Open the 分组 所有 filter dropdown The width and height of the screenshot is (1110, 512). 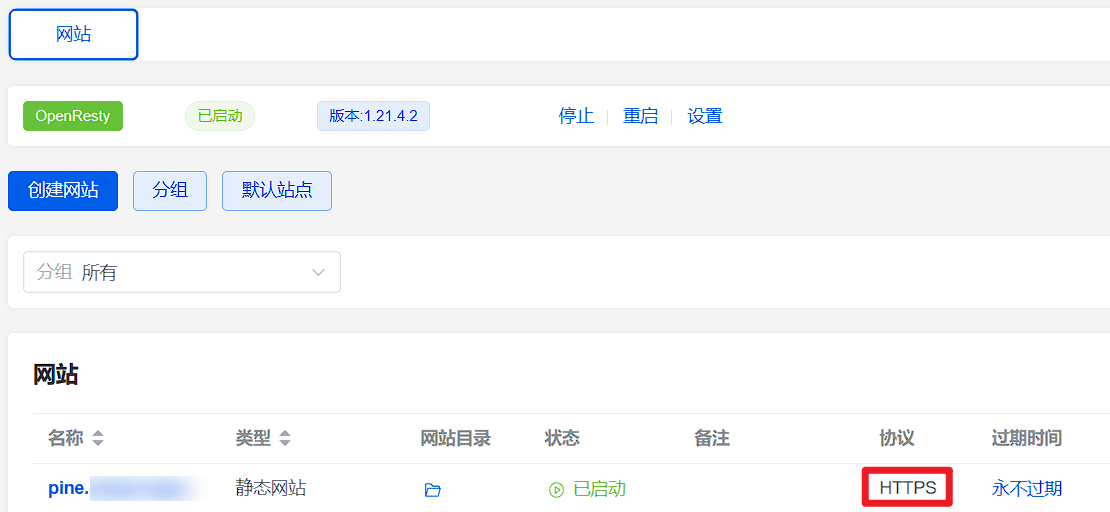[x=182, y=272]
